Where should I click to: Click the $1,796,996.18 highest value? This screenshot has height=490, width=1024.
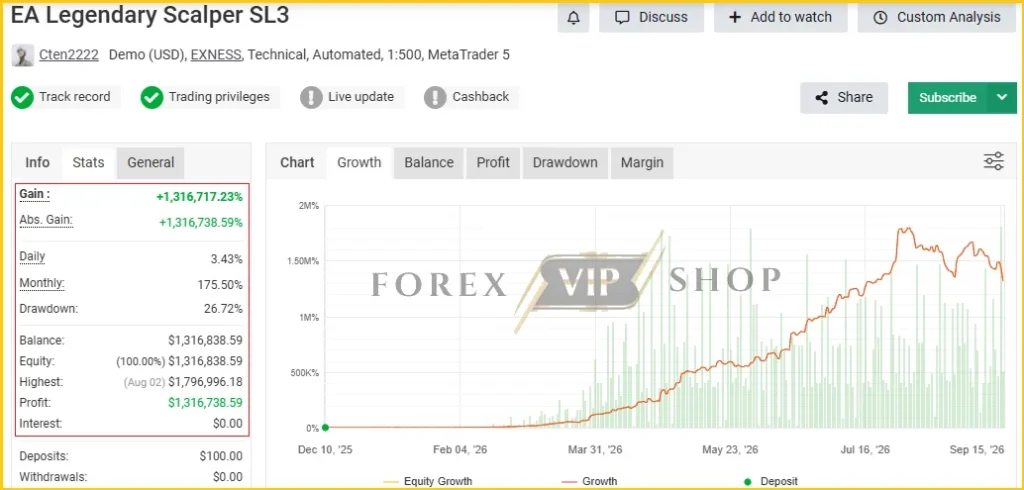pyautogui.click(x=205, y=382)
